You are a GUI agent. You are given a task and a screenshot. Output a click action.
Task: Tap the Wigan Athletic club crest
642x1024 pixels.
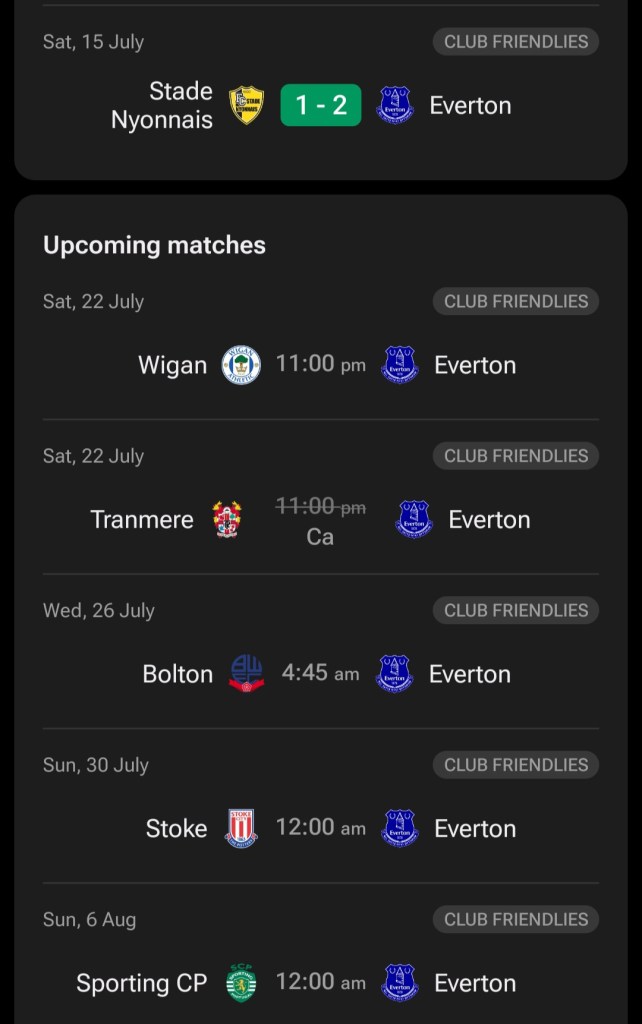coord(241,365)
